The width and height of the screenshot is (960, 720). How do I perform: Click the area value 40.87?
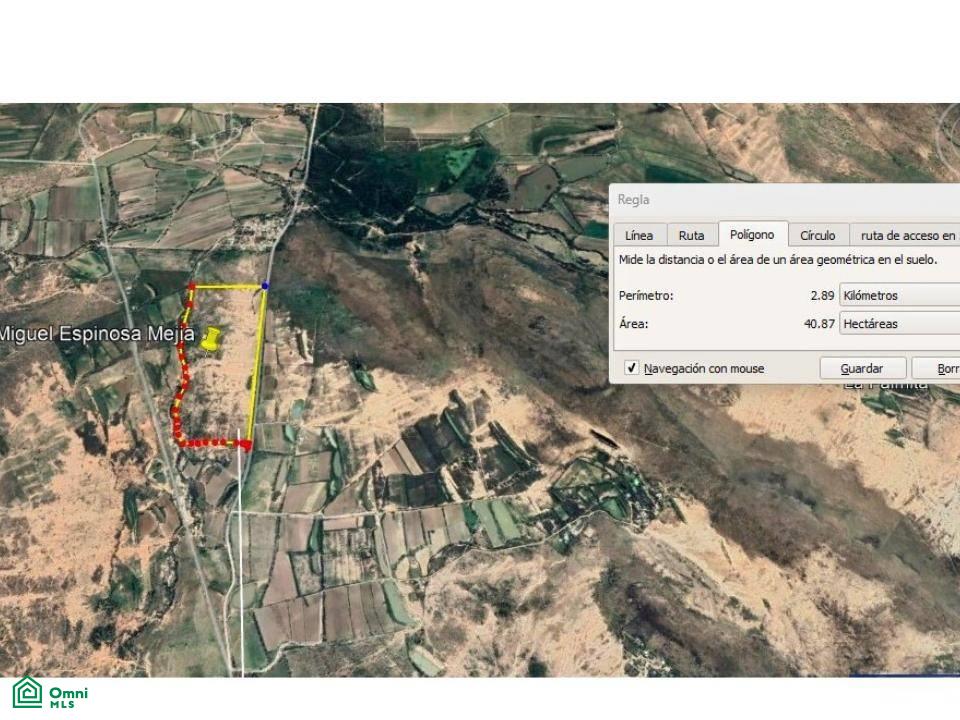(x=819, y=323)
